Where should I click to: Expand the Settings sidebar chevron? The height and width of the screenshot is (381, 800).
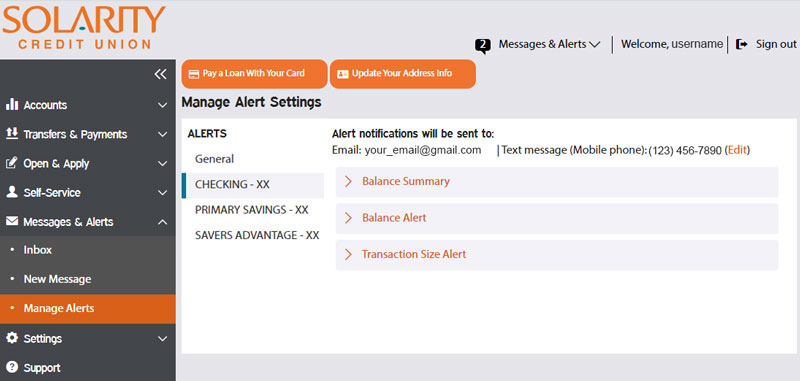[162, 339]
